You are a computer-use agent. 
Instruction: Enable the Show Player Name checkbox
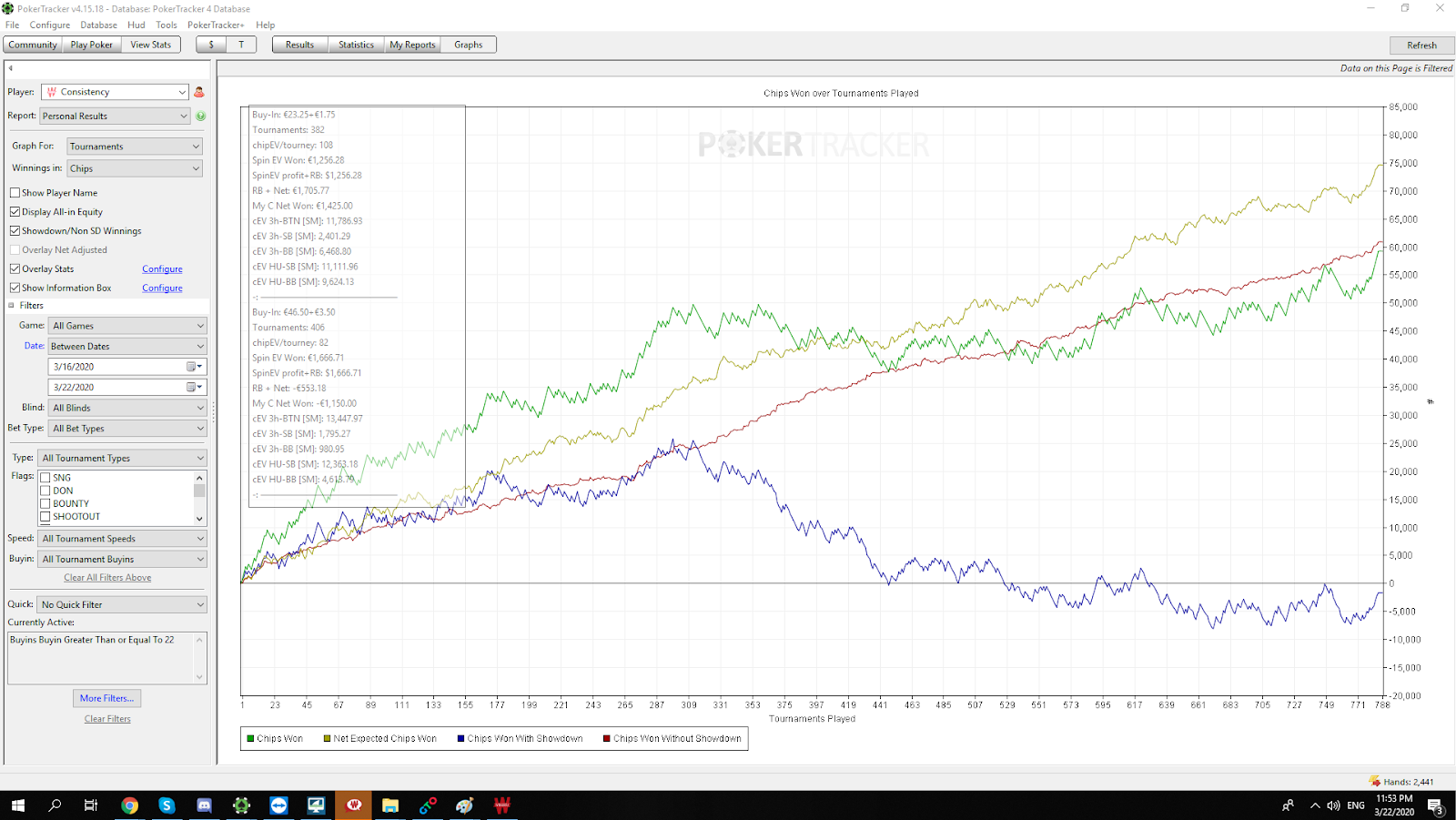[15, 193]
